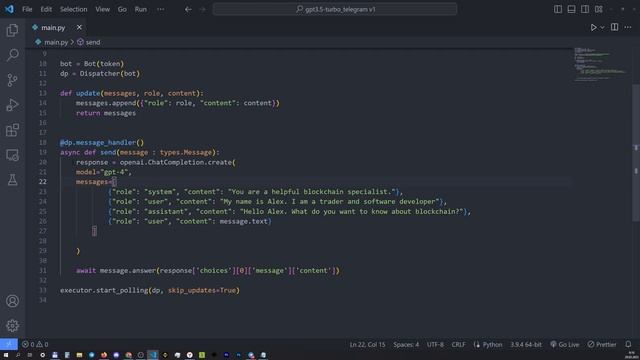Open the Run menu

(140, 9)
